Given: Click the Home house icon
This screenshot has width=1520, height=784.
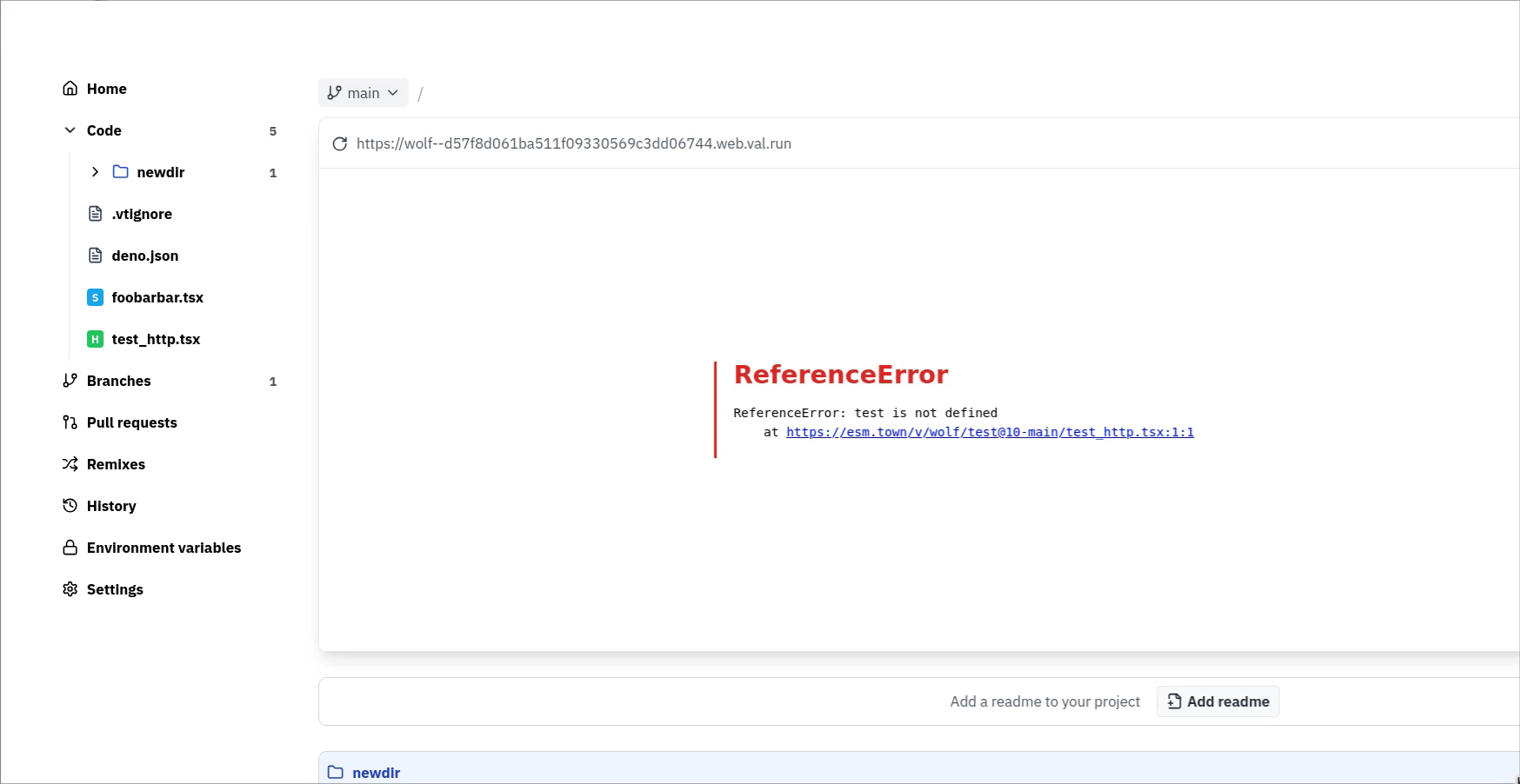Looking at the screenshot, I should 70,89.
